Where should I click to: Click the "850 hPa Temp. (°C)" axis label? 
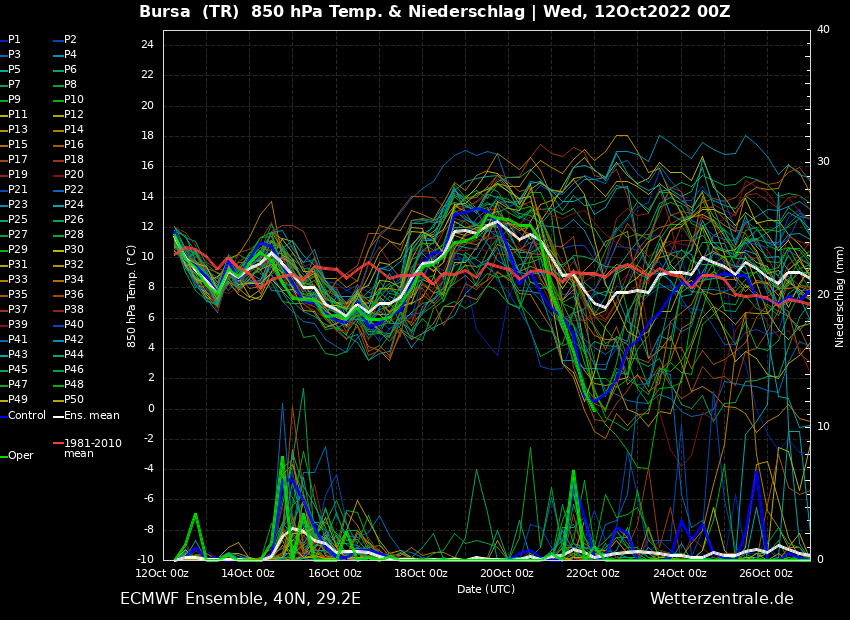pyautogui.click(x=131, y=296)
